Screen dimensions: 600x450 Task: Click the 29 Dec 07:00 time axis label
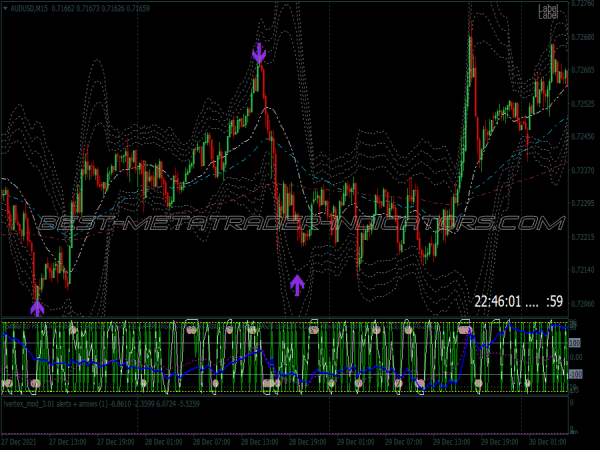click(x=403, y=442)
